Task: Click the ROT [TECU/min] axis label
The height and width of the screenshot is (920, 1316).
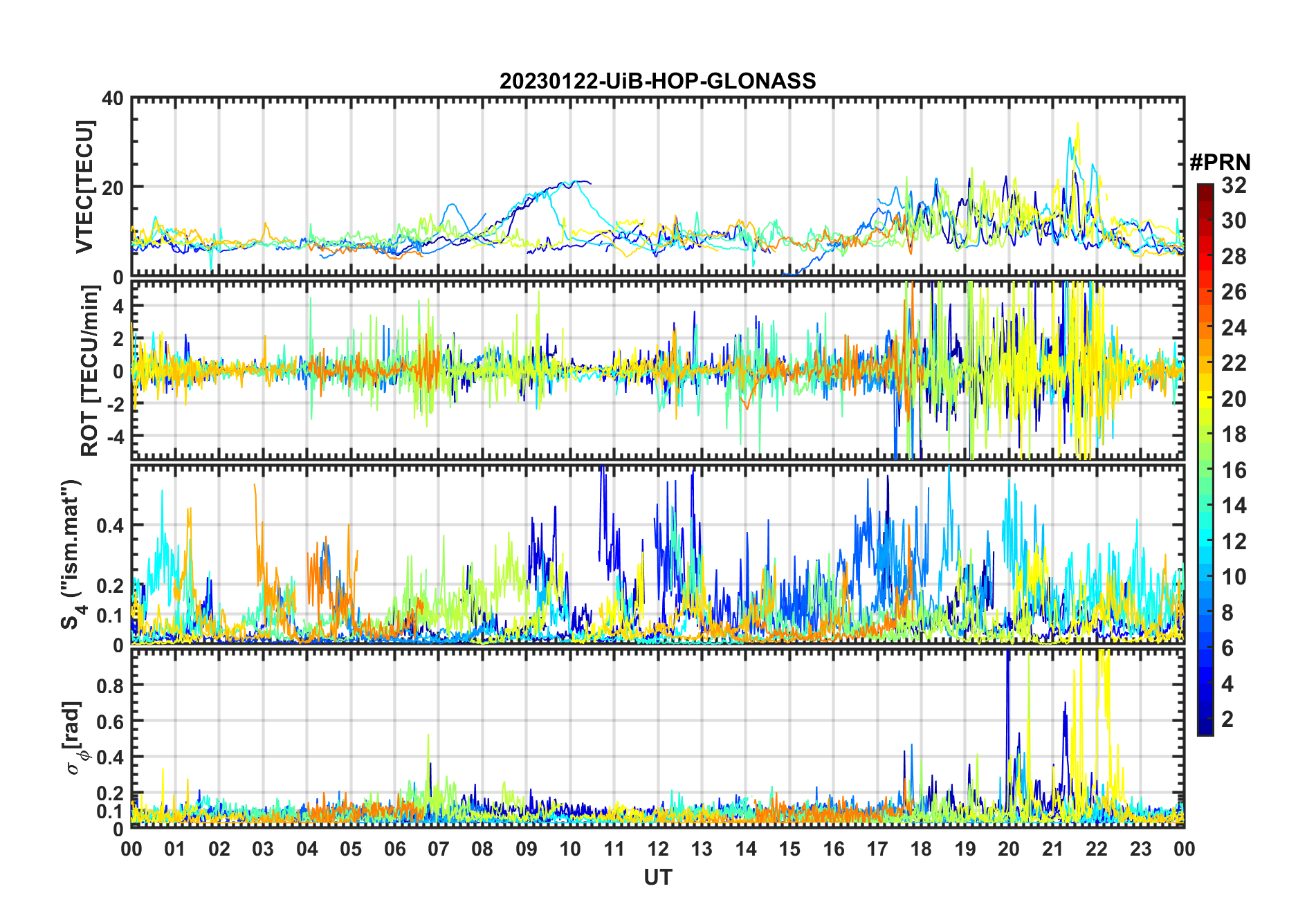Action: 89,371
